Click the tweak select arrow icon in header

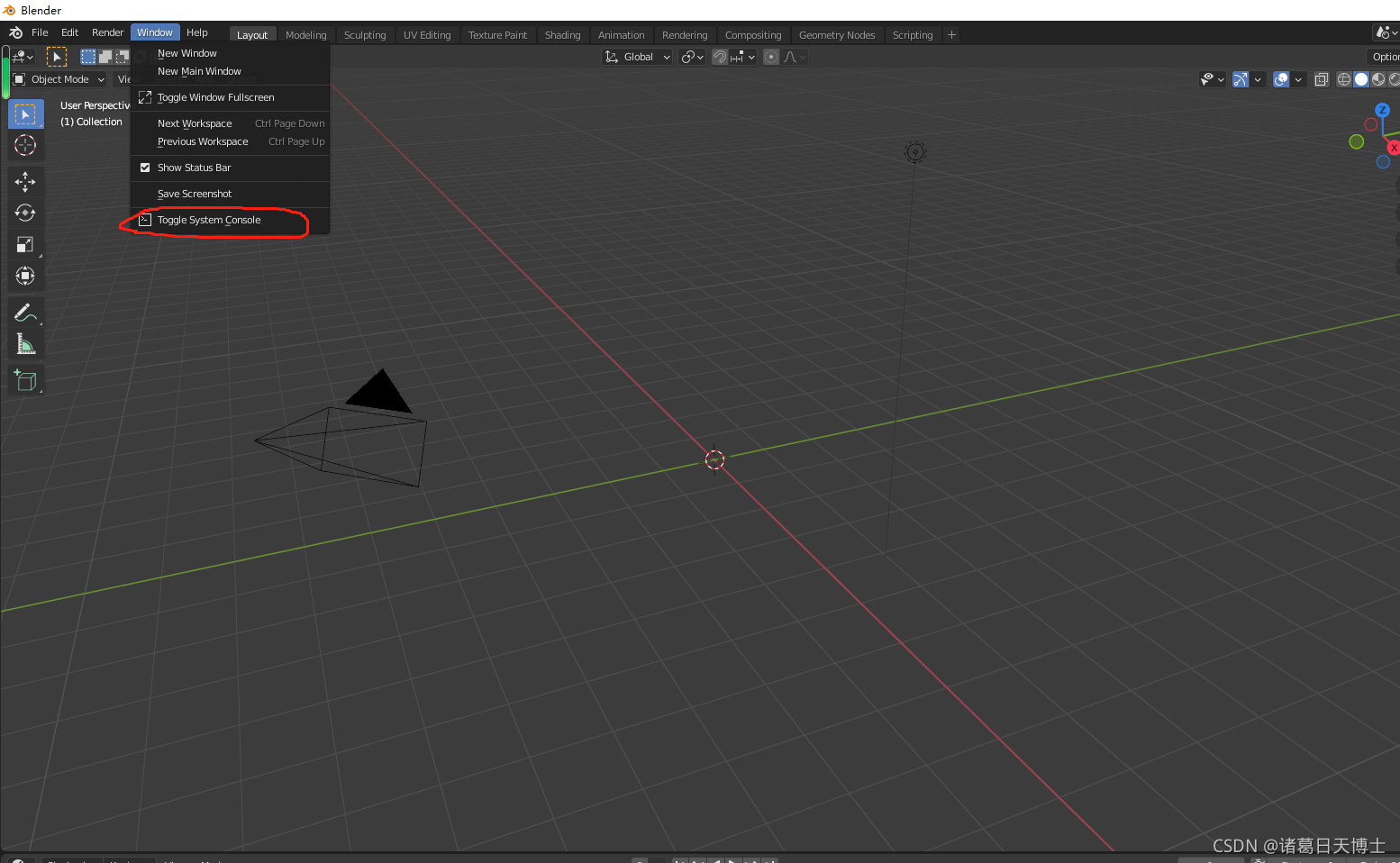[57, 57]
